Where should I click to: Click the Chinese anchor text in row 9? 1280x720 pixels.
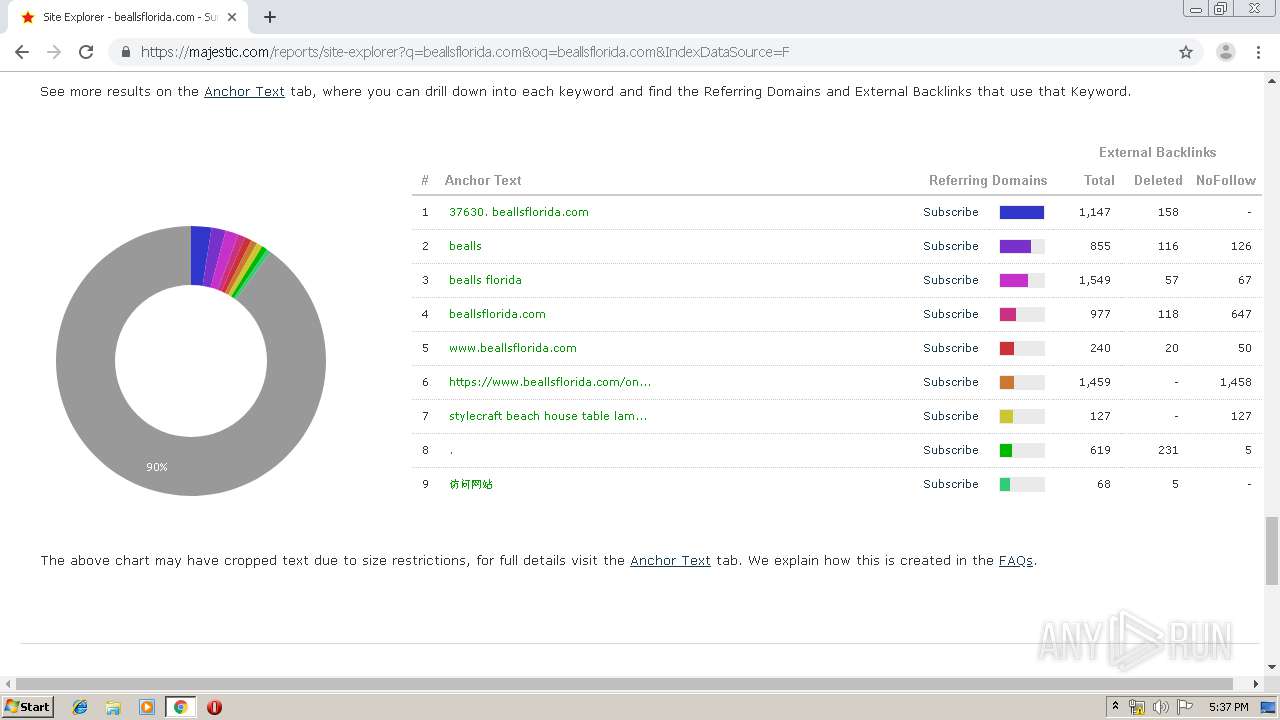[x=471, y=484]
